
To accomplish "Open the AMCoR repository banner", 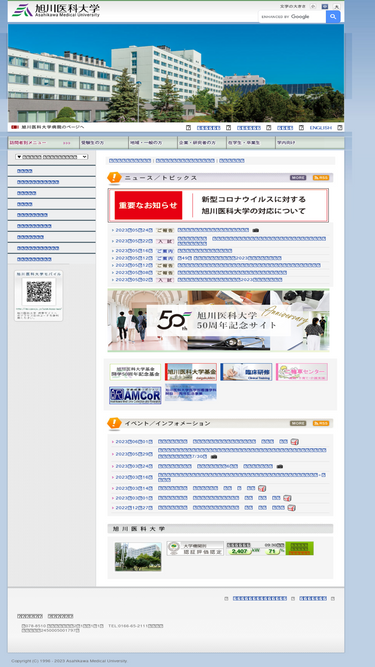I will (135, 395).
